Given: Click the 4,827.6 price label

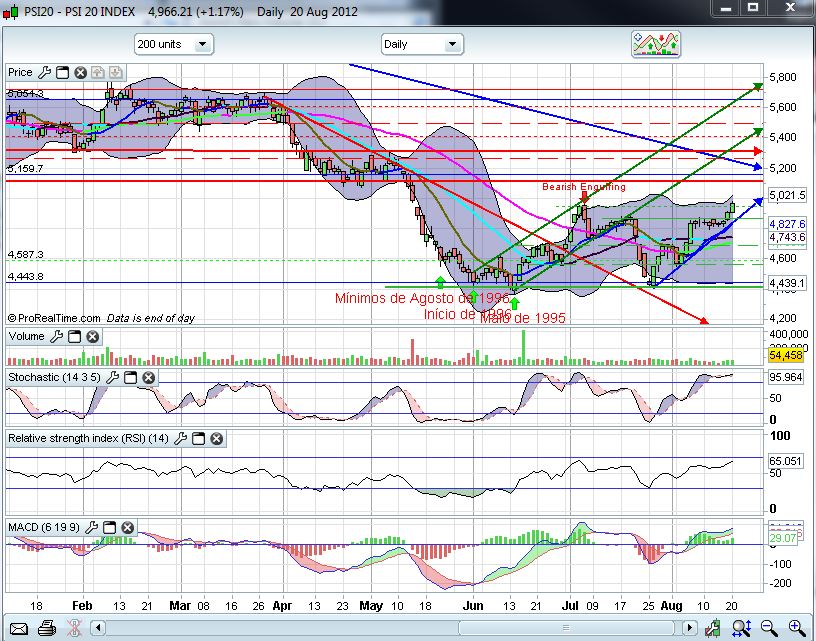Looking at the screenshot, I should 787,224.
